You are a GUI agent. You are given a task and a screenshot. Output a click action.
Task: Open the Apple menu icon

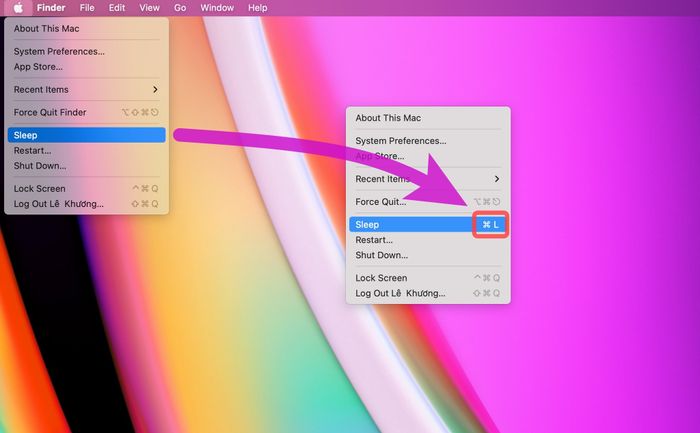coord(18,8)
